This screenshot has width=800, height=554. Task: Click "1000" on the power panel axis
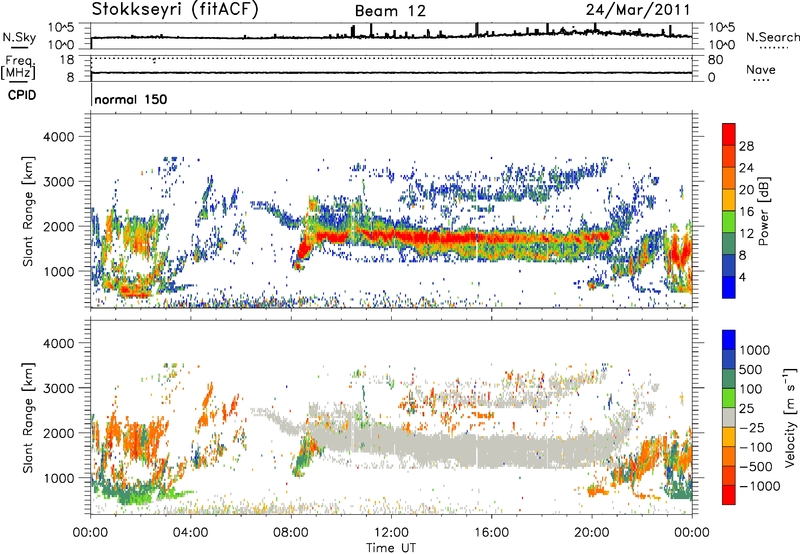tap(58, 271)
